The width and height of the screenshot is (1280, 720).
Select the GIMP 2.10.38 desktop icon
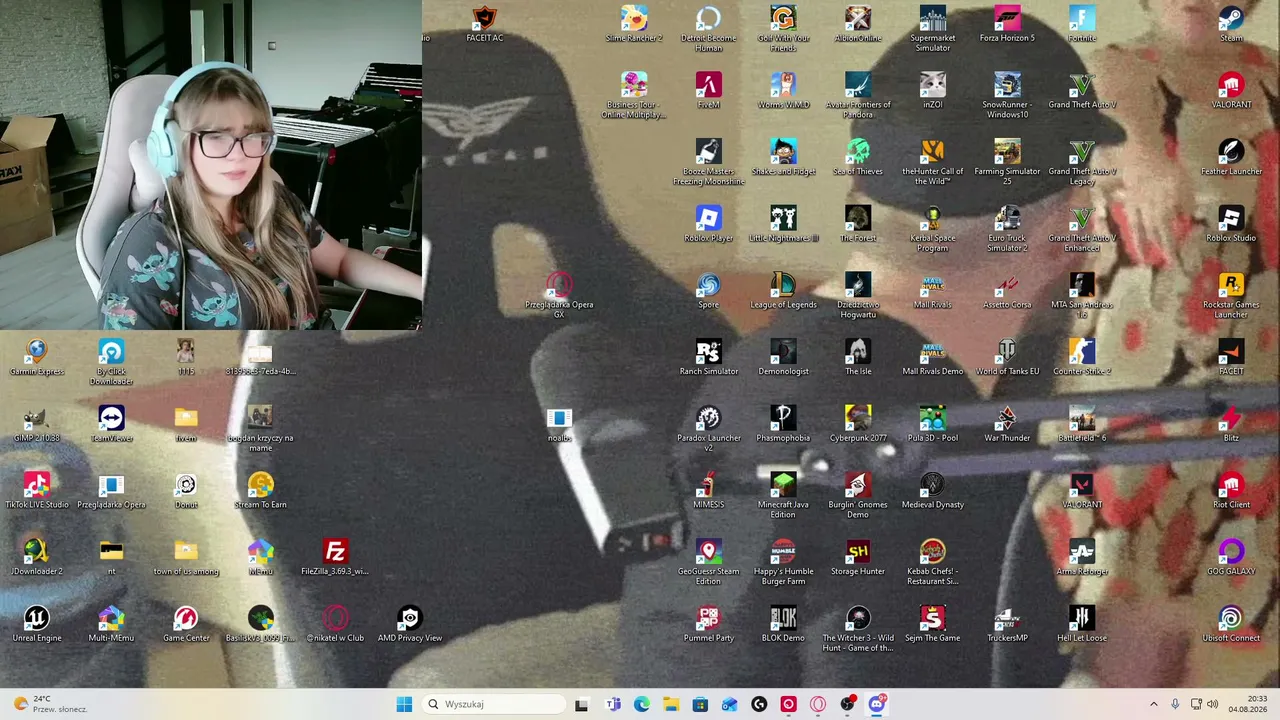36,425
